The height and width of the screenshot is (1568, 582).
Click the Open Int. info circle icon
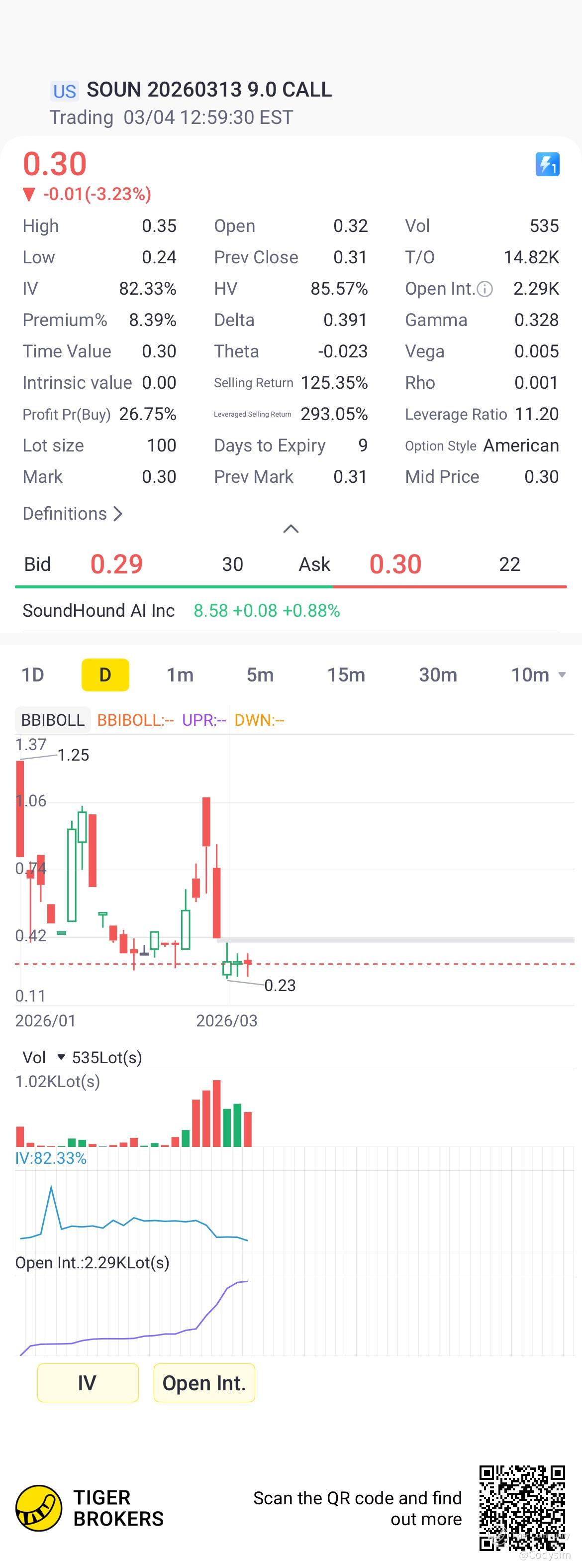pos(485,289)
